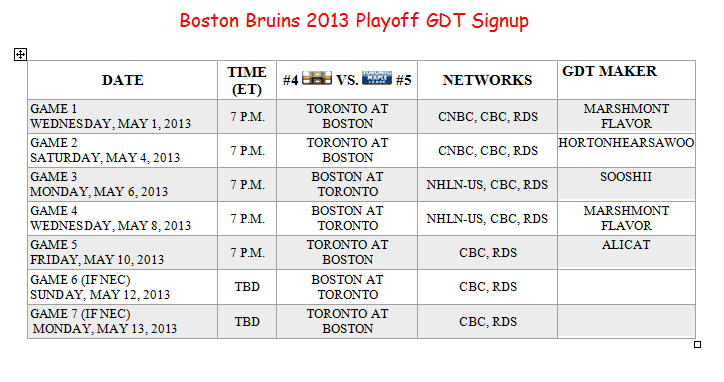The width and height of the screenshot is (724, 382).
Task: Click the ALICAT GDT maker cell
Action: pyautogui.click(x=627, y=252)
